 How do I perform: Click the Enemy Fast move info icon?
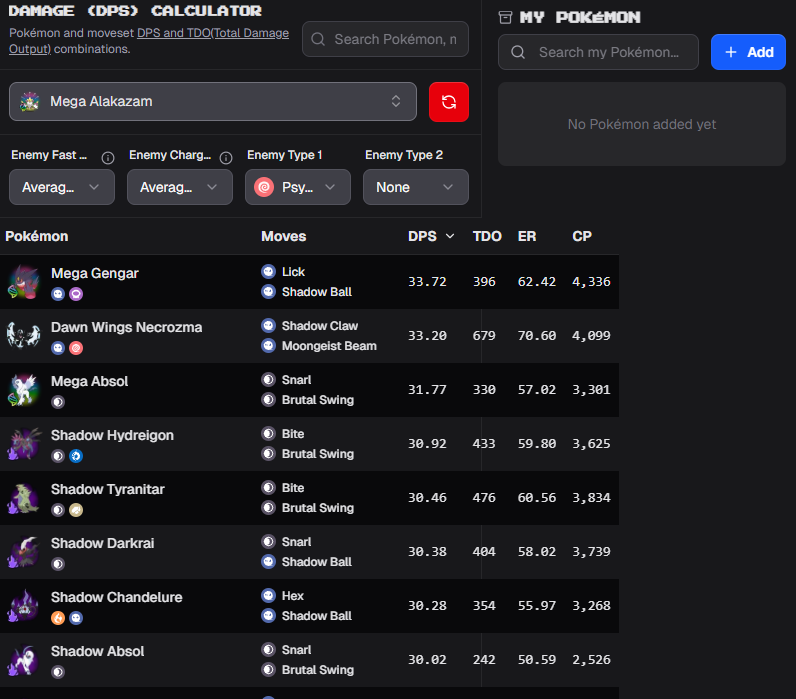click(x=108, y=158)
